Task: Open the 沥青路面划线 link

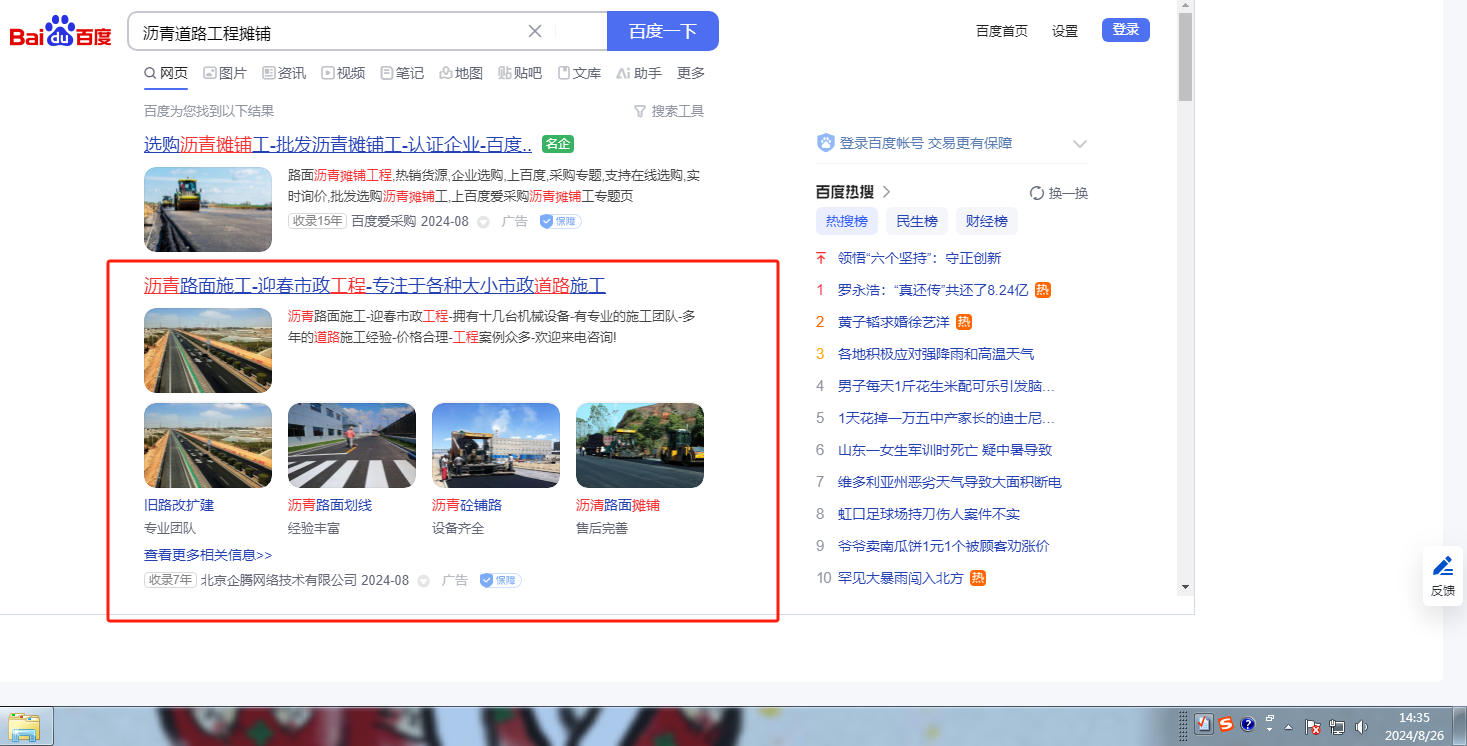Action: point(330,505)
